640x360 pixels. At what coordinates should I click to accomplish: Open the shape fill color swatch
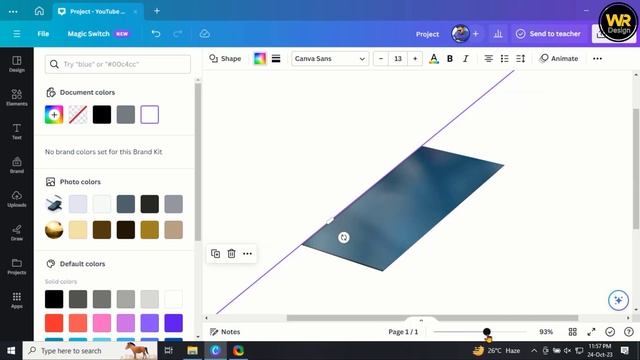[260, 58]
